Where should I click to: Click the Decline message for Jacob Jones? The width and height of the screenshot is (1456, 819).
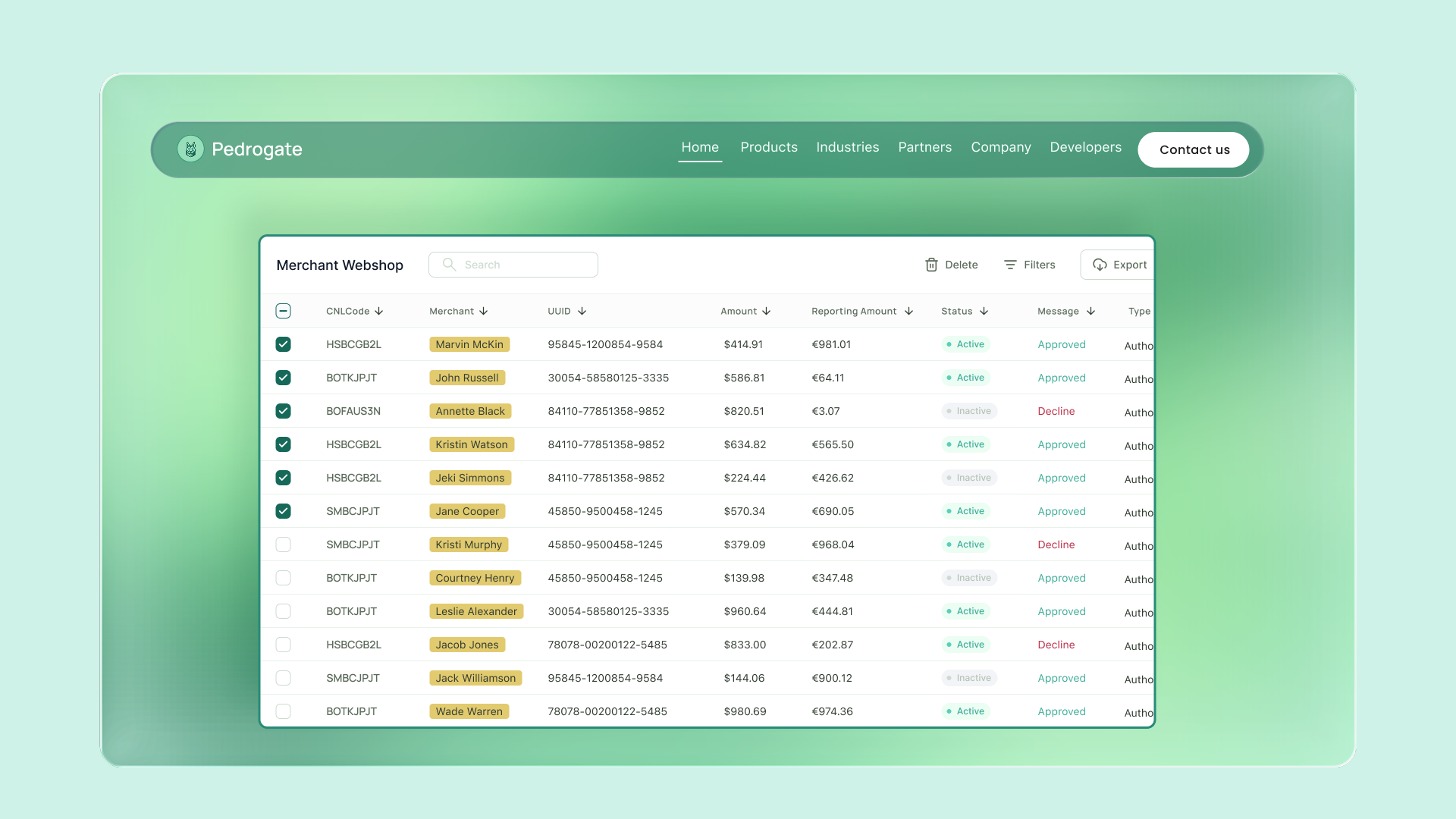[x=1056, y=645]
